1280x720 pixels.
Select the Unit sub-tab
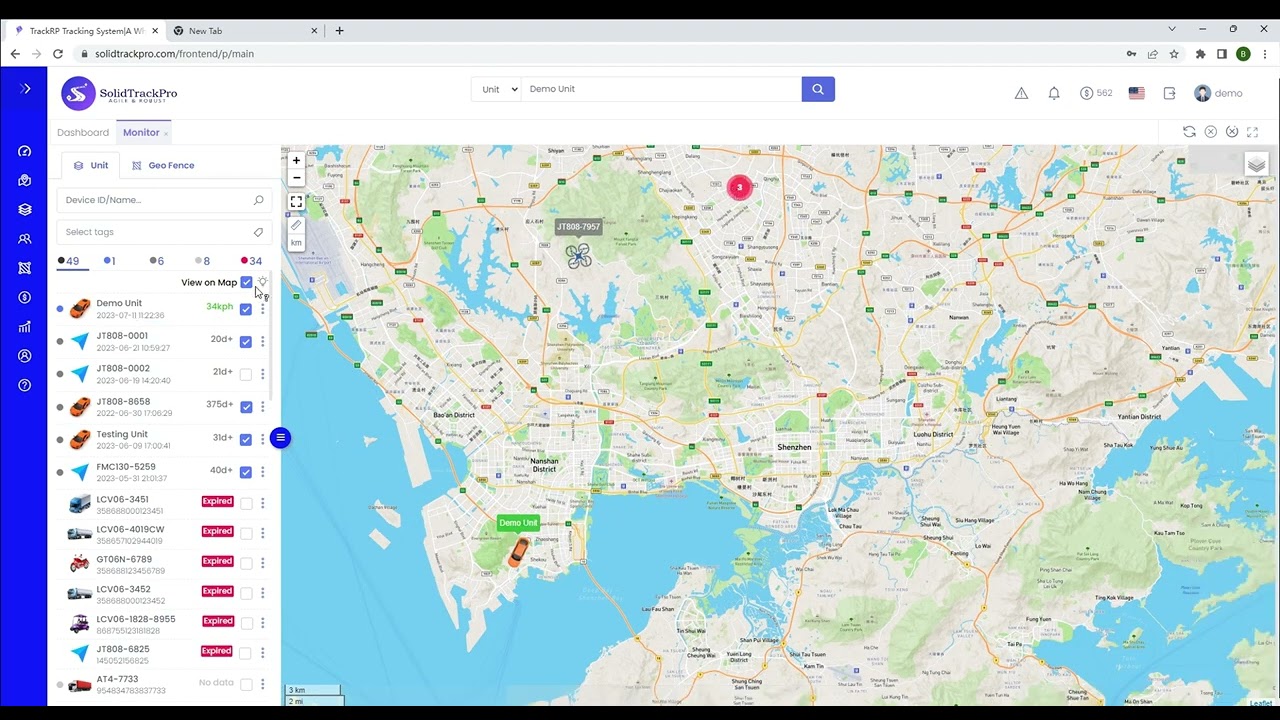coord(91,165)
